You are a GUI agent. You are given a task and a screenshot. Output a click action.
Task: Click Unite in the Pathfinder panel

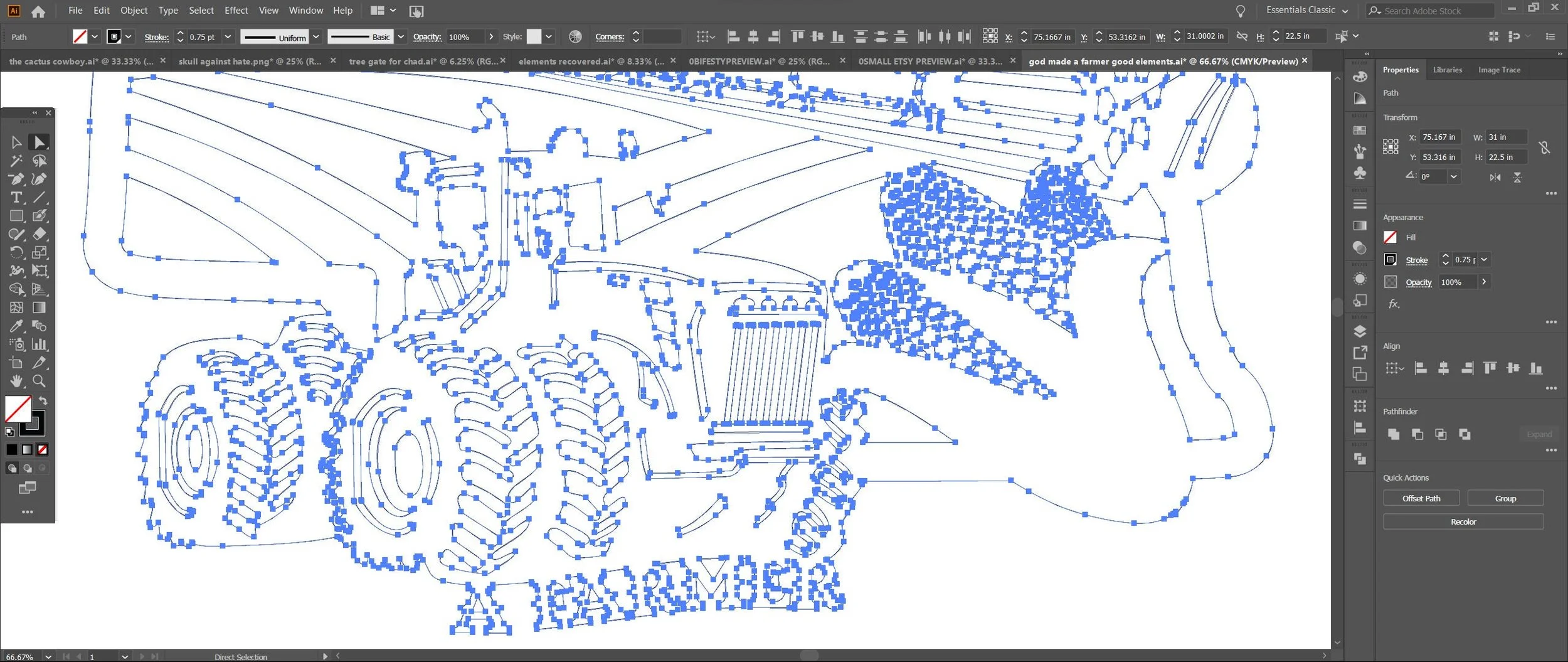coord(1394,434)
